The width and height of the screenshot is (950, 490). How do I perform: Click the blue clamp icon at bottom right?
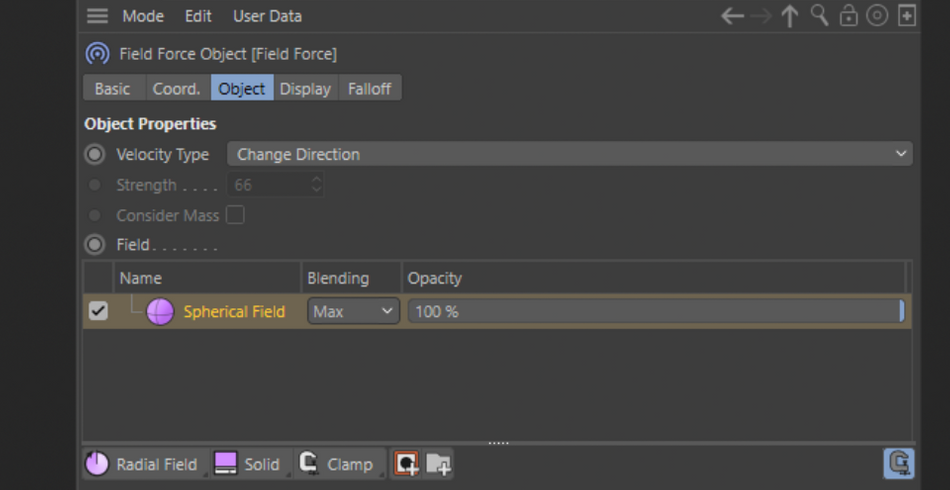[x=899, y=464]
